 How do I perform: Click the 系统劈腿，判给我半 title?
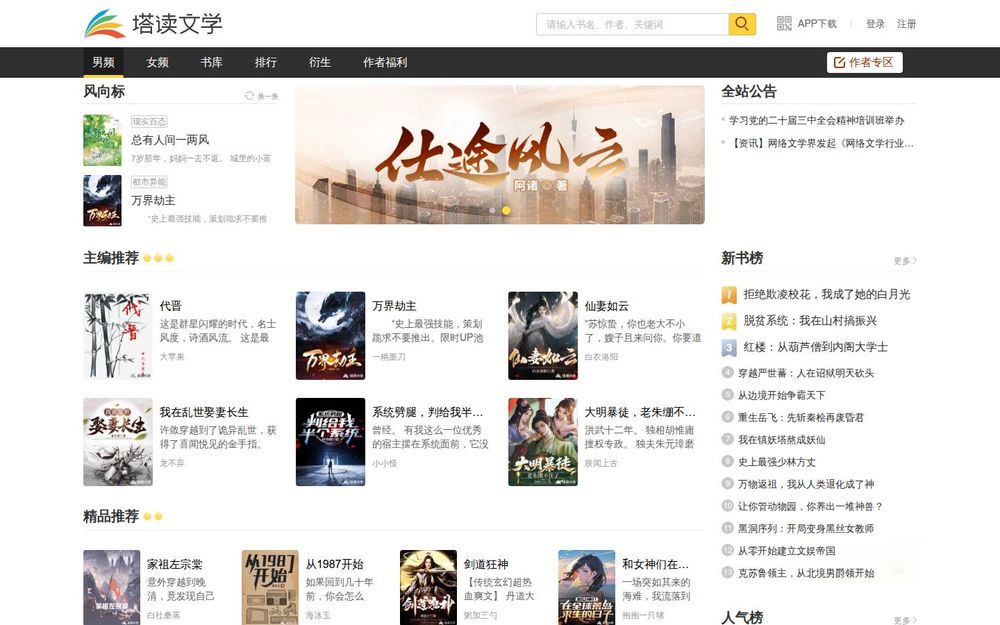coord(427,413)
